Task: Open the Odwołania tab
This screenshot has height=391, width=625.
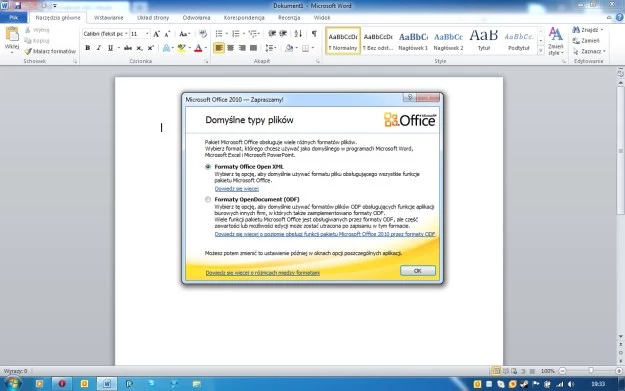Action: (x=196, y=18)
